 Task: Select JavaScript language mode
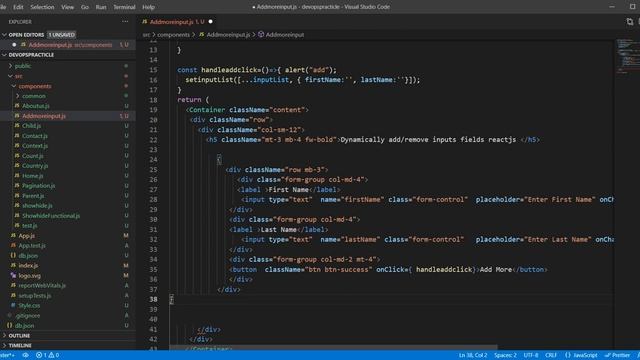click(x=581, y=355)
